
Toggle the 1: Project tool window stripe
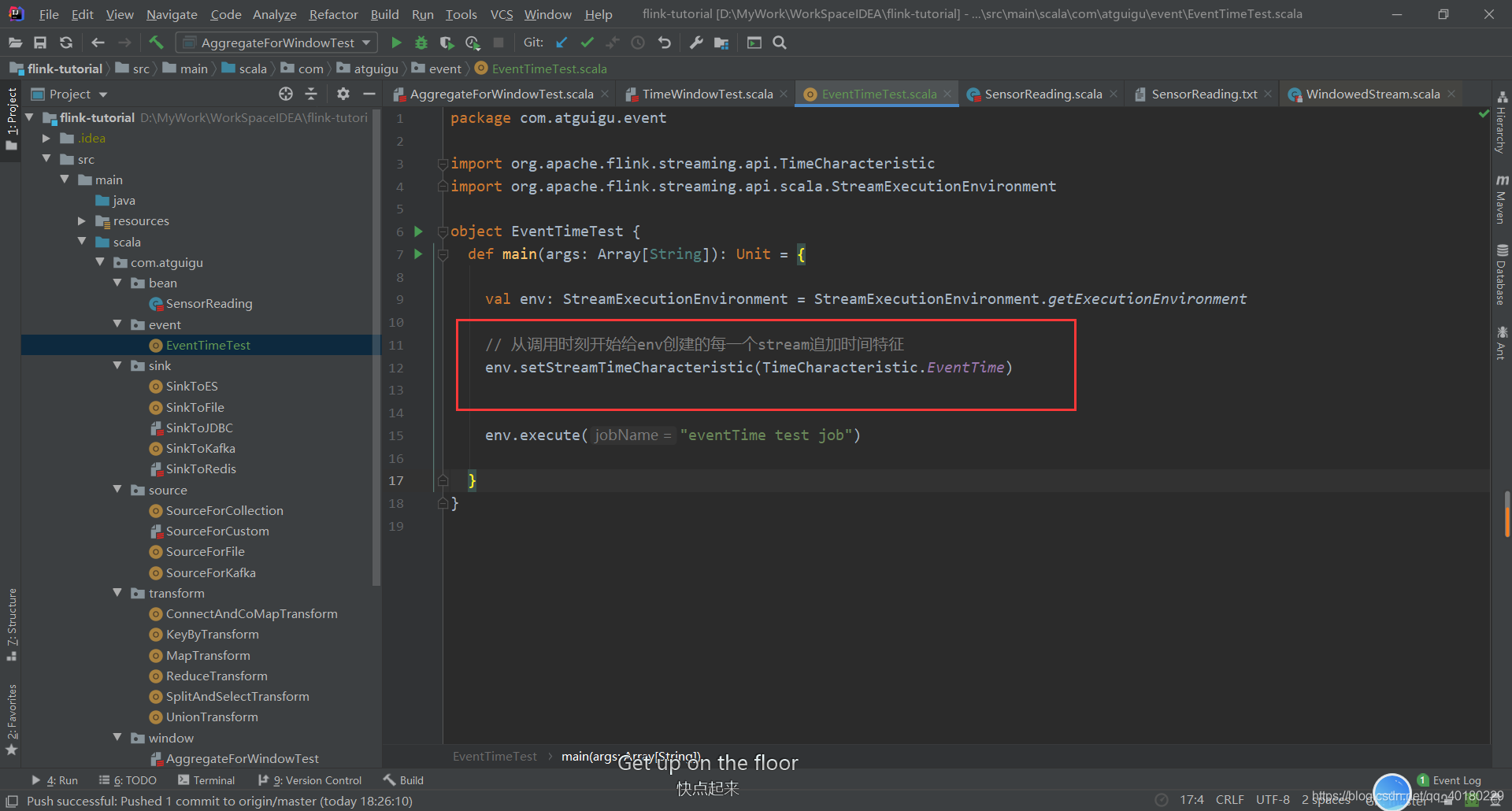click(11, 118)
